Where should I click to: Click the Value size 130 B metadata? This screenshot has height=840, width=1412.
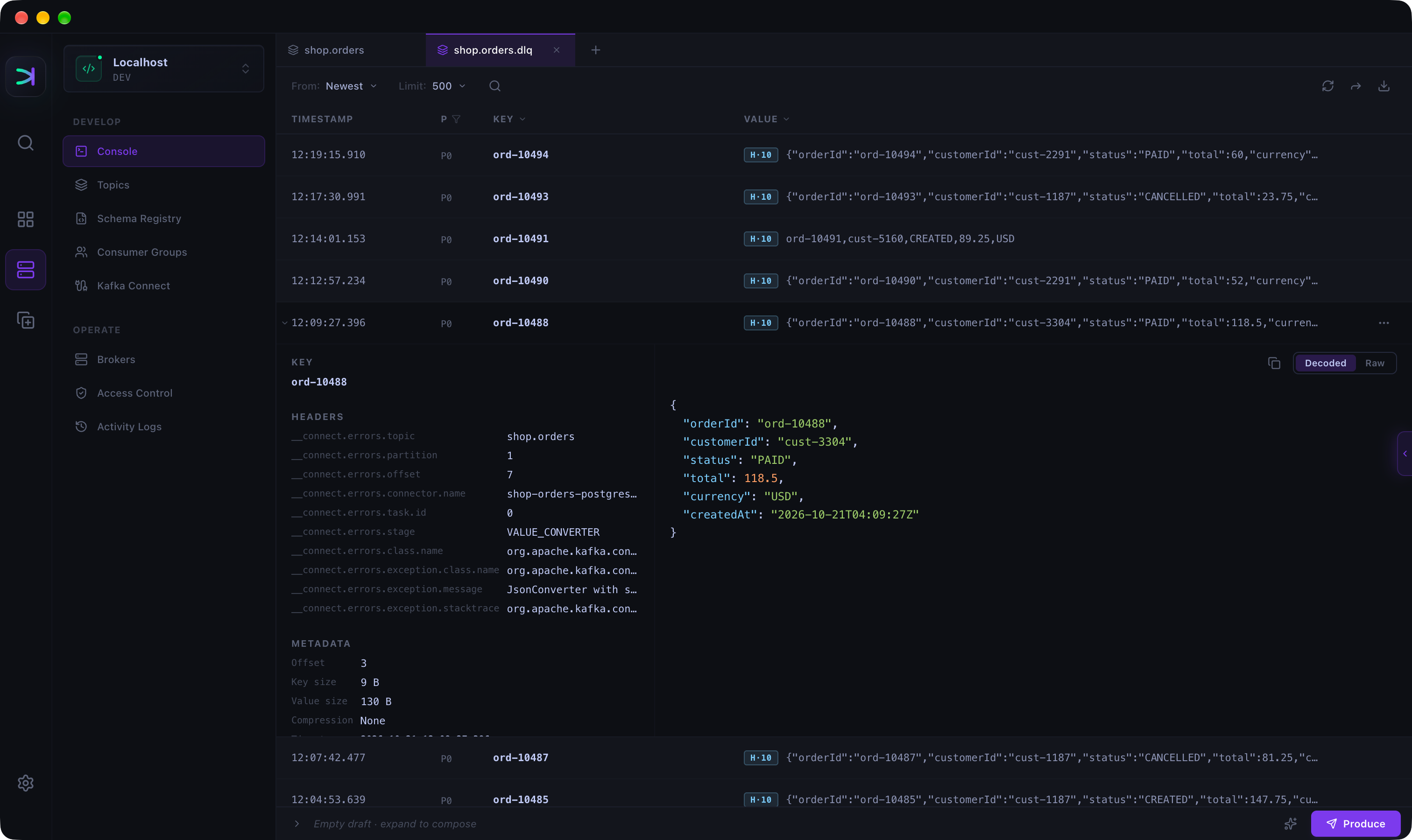tap(375, 701)
